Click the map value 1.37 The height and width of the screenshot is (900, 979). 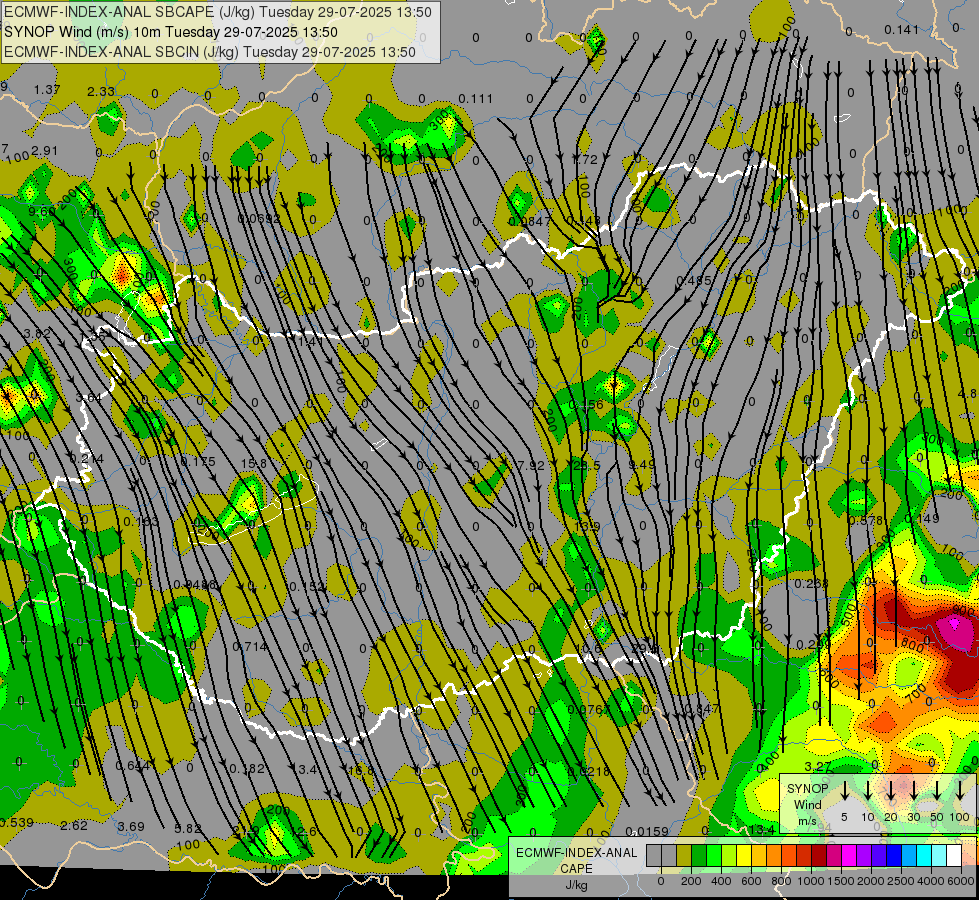click(x=47, y=90)
